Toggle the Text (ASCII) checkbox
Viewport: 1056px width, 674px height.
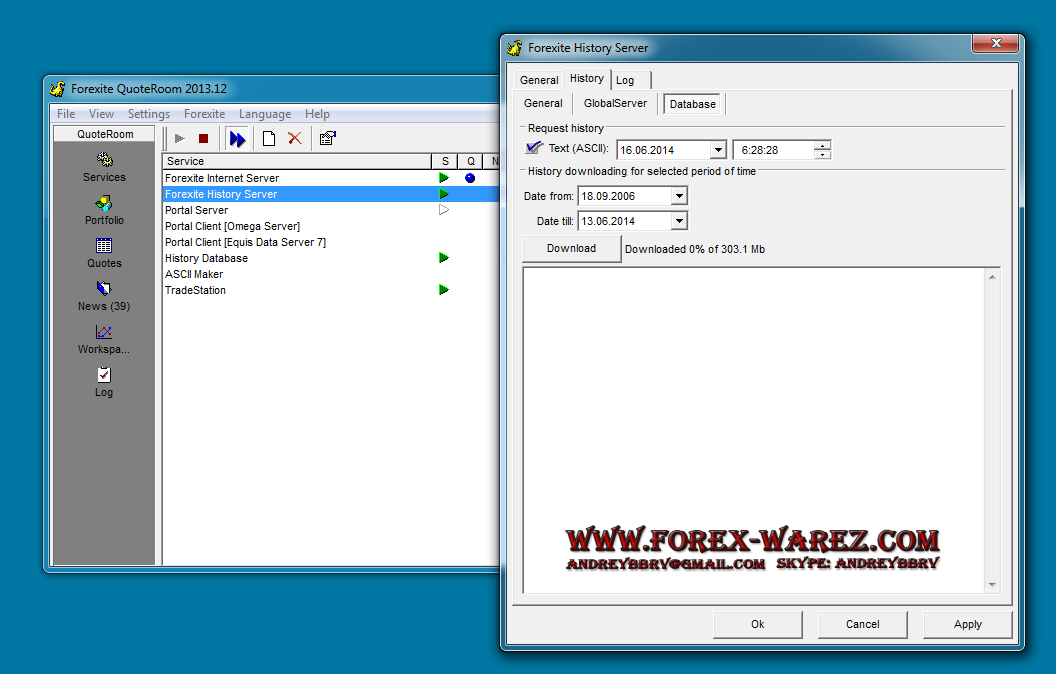(x=534, y=149)
